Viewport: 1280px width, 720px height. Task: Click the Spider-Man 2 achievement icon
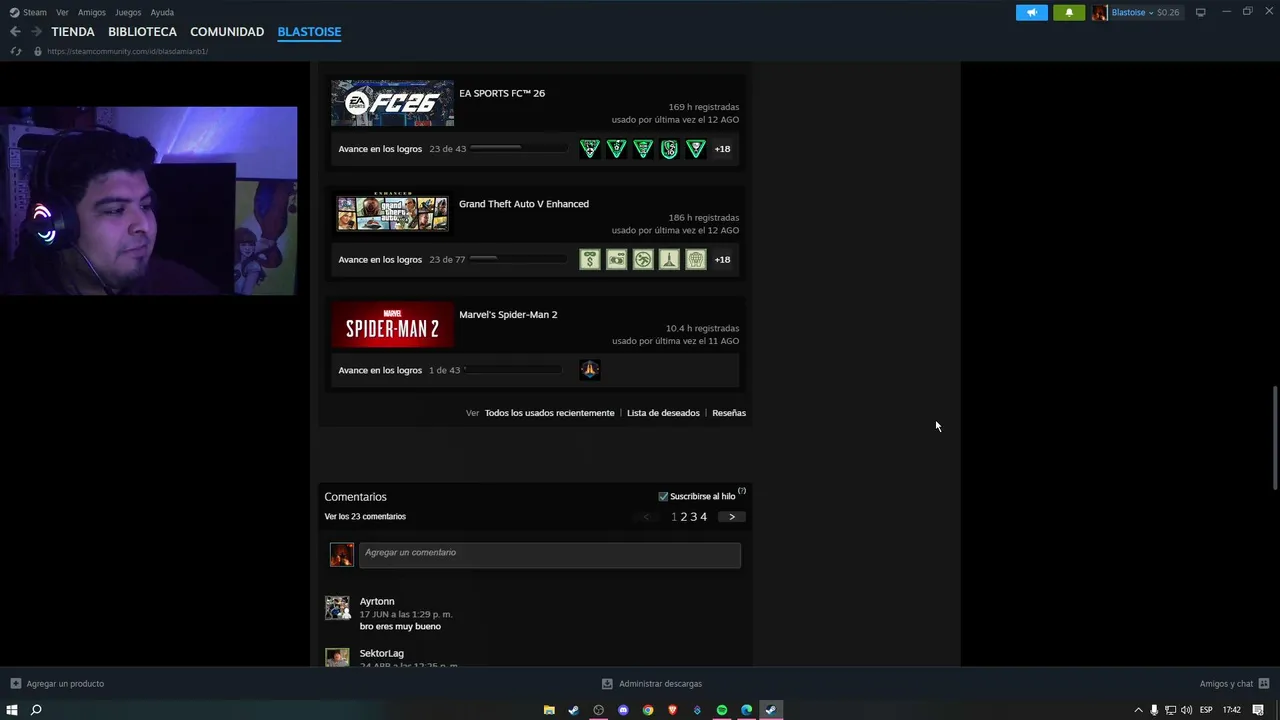590,370
